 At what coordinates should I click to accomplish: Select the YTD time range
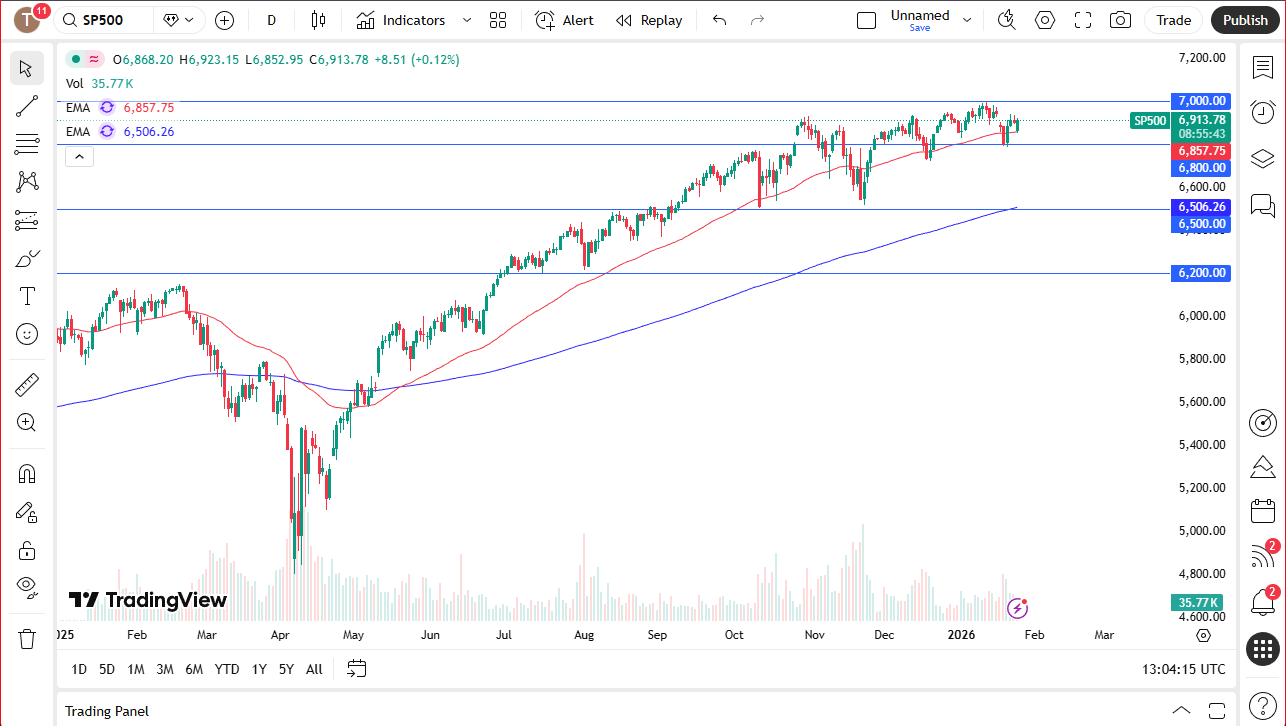click(x=227, y=669)
